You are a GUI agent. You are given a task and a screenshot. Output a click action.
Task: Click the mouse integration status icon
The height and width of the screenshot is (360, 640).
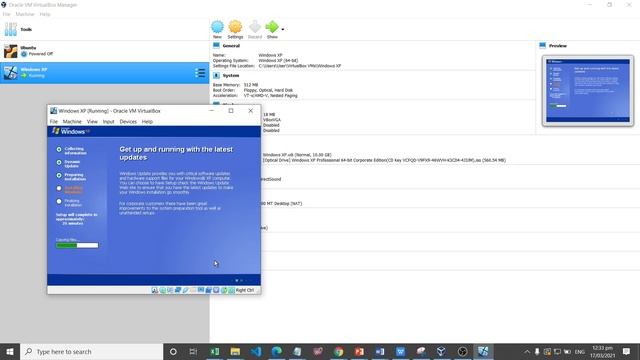point(224,290)
